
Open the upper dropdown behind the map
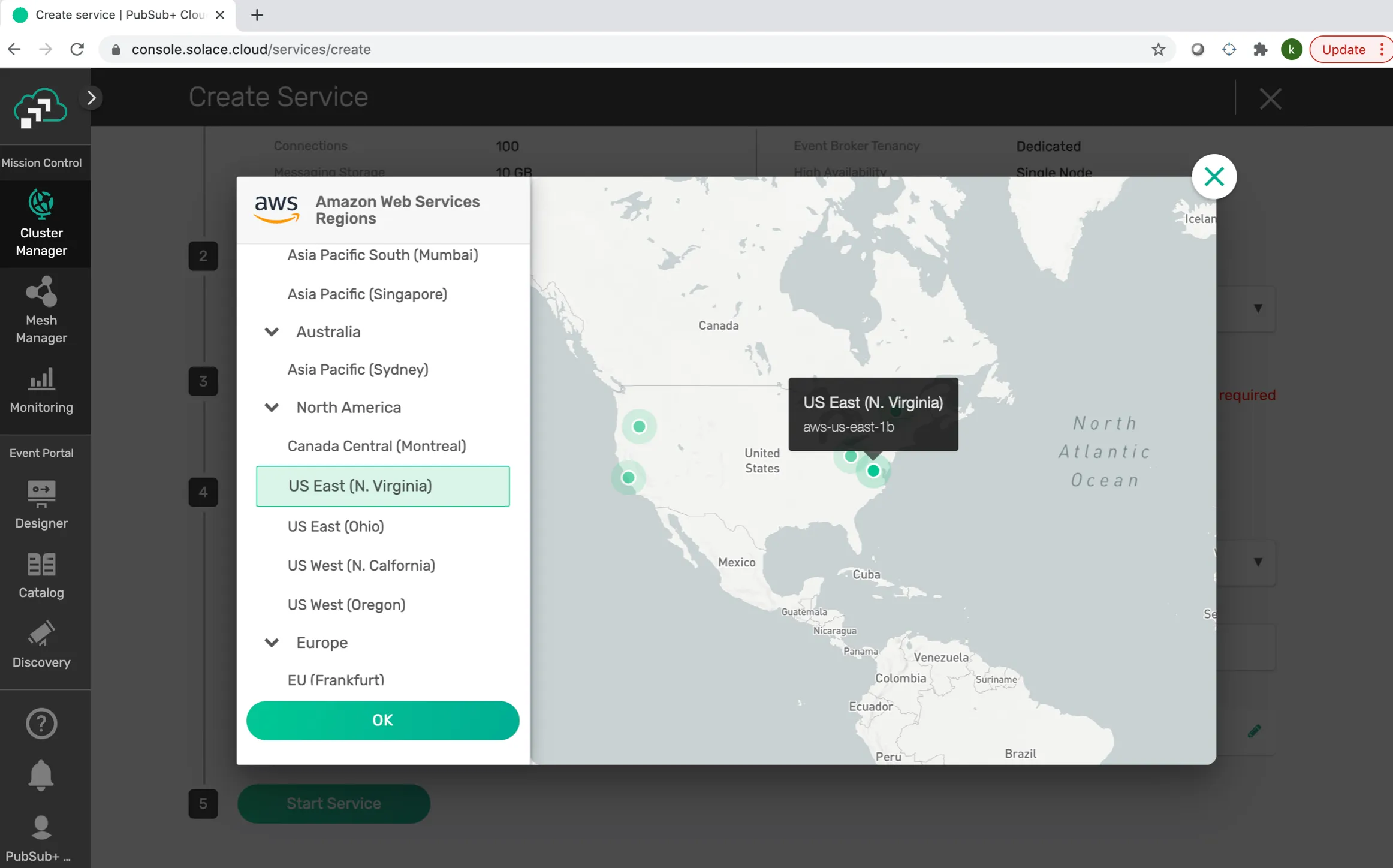point(1258,308)
